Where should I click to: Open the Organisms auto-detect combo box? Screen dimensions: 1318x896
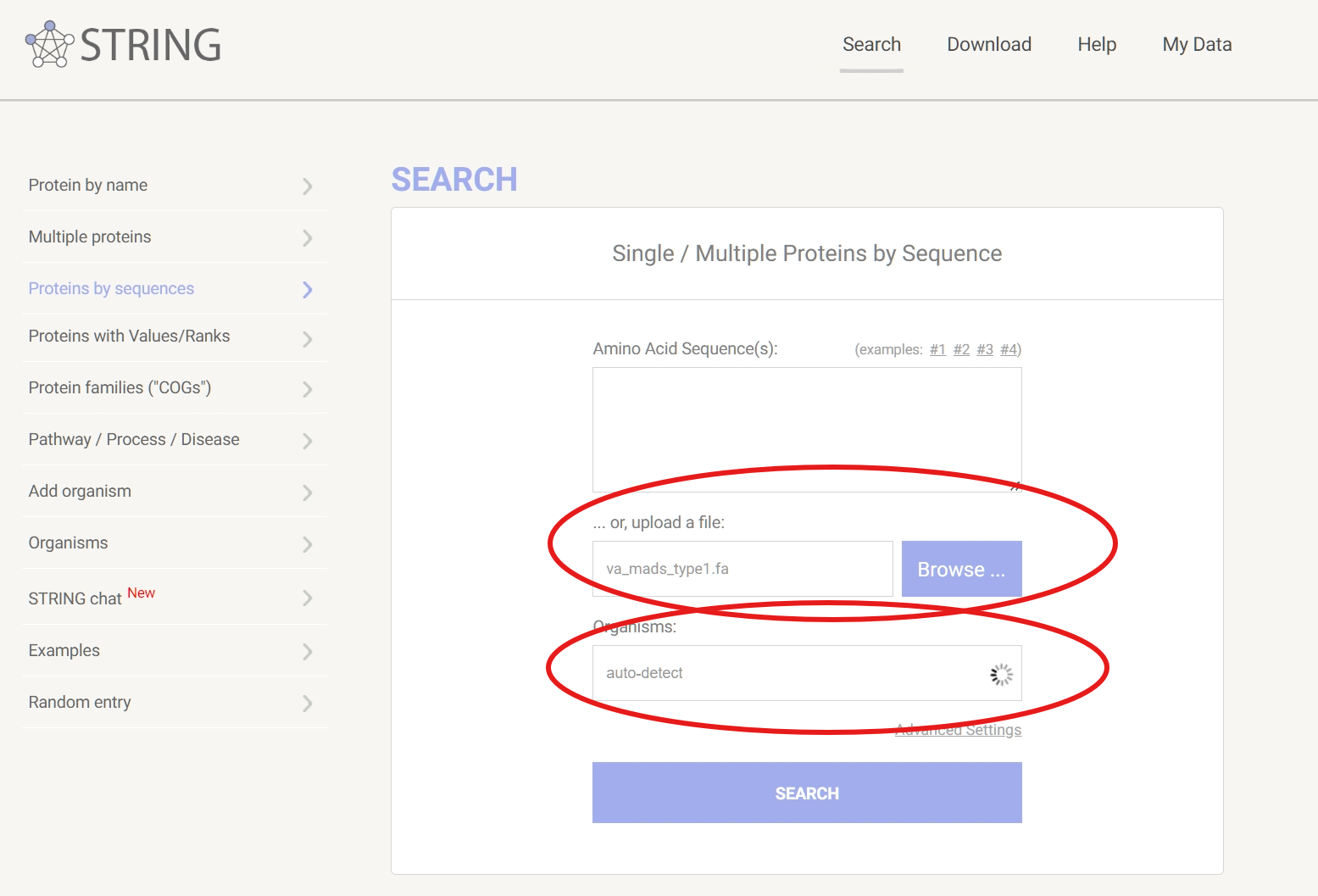point(807,673)
